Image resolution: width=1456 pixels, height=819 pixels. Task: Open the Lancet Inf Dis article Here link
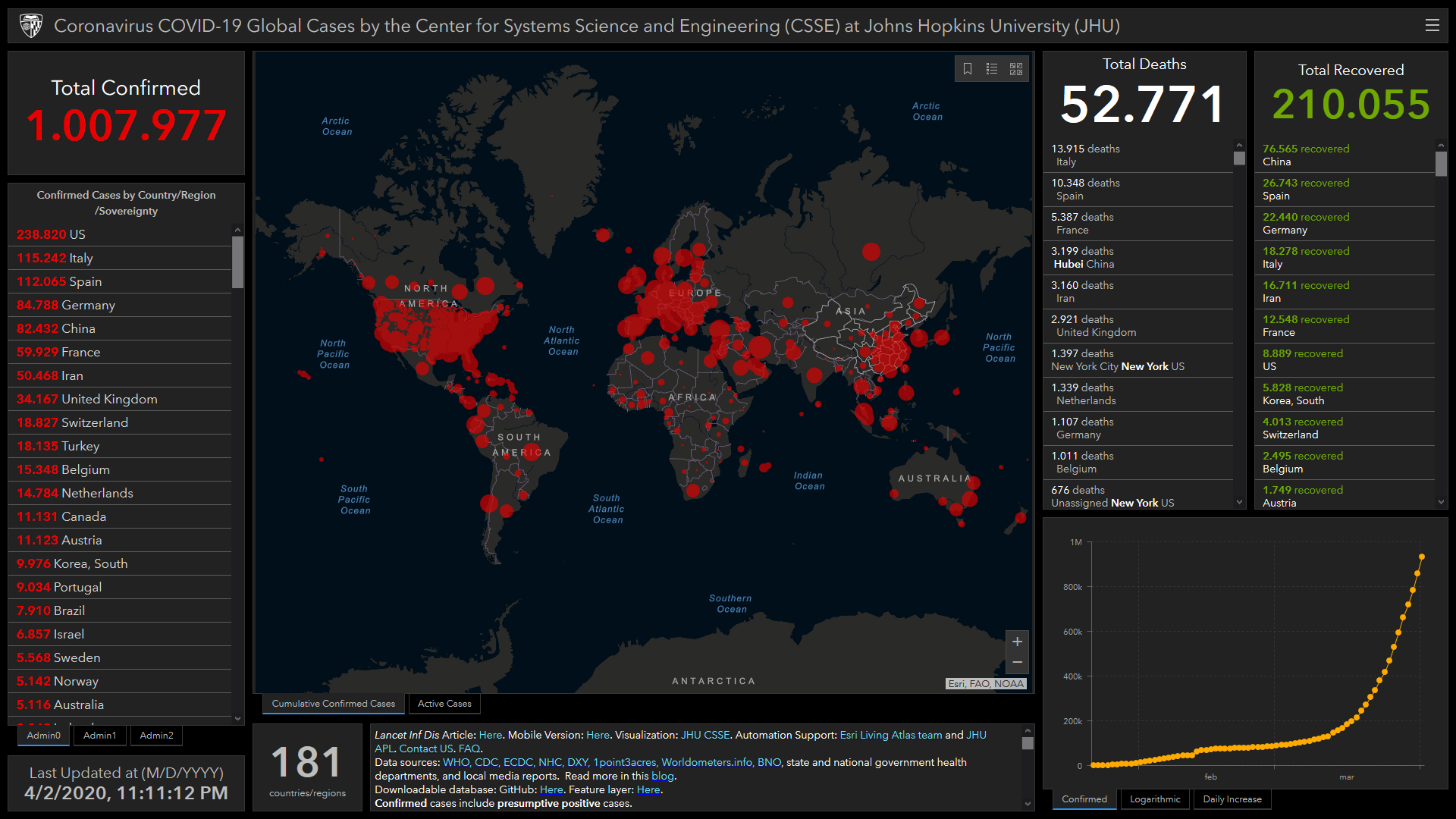coord(491,735)
